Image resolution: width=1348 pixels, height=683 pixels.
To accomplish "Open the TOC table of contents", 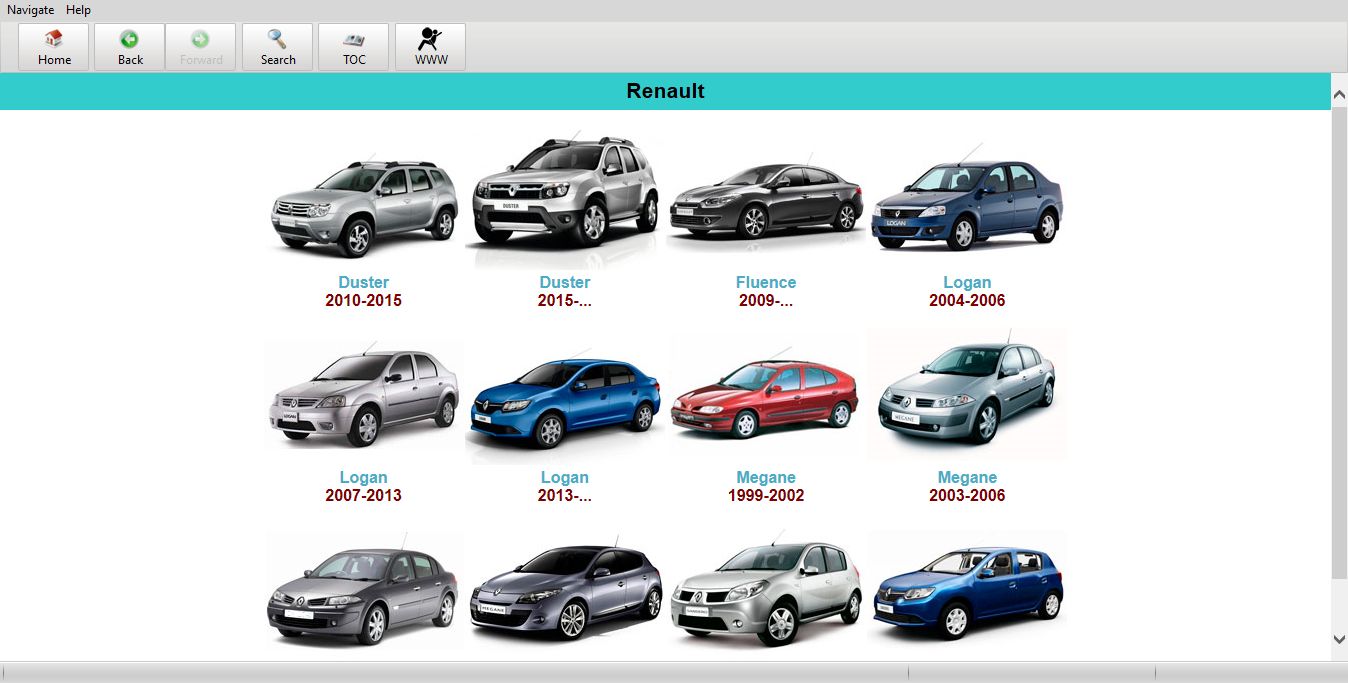I will click(x=354, y=47).
